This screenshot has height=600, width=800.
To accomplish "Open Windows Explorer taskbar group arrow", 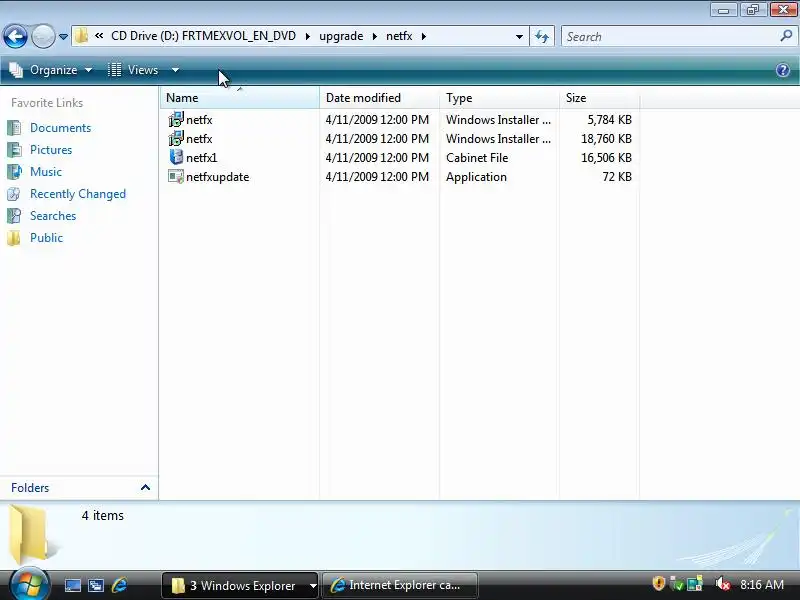I will tap(313, 586).
